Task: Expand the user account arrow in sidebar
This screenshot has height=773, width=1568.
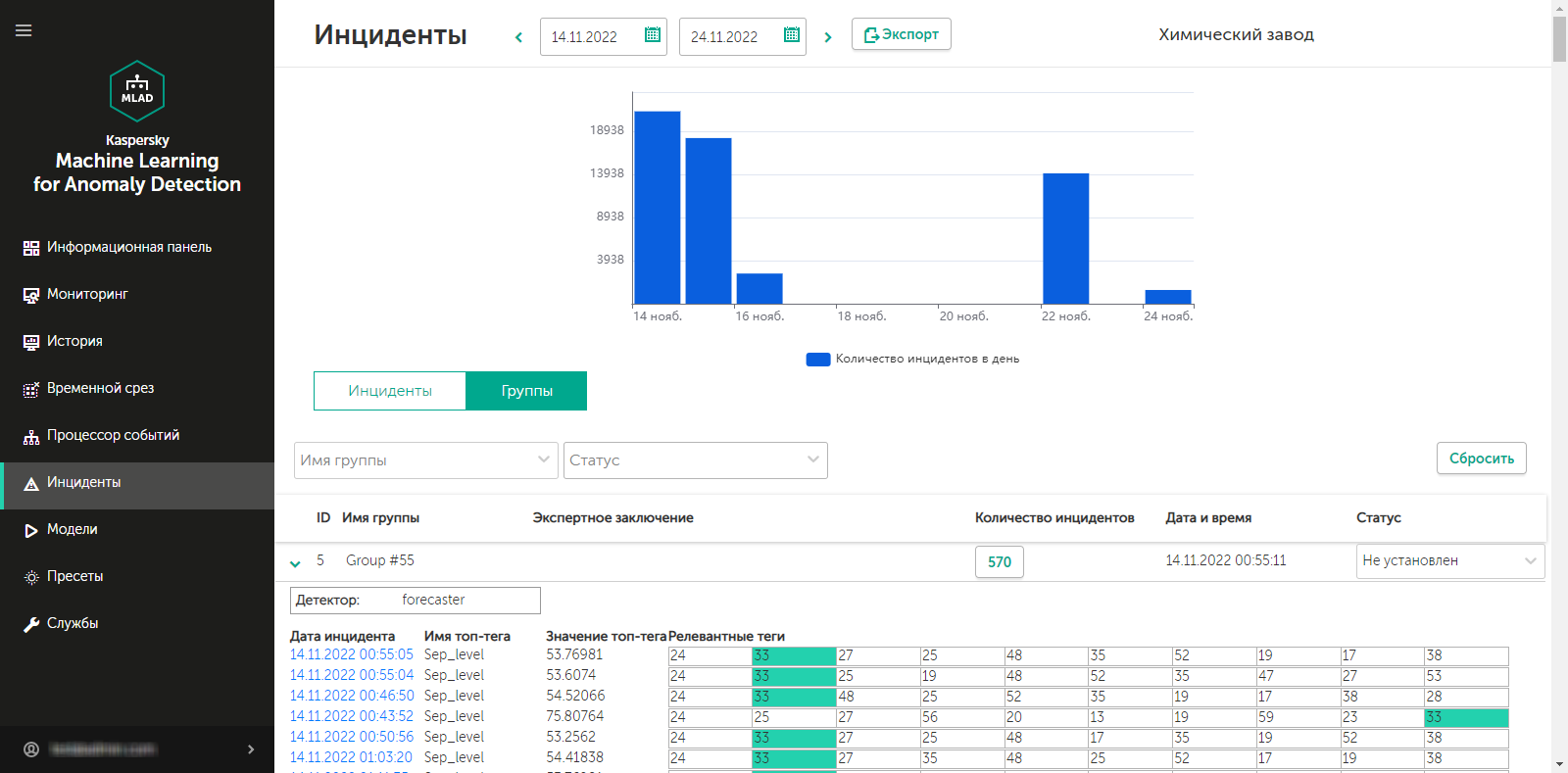Action: pos(251,749)
